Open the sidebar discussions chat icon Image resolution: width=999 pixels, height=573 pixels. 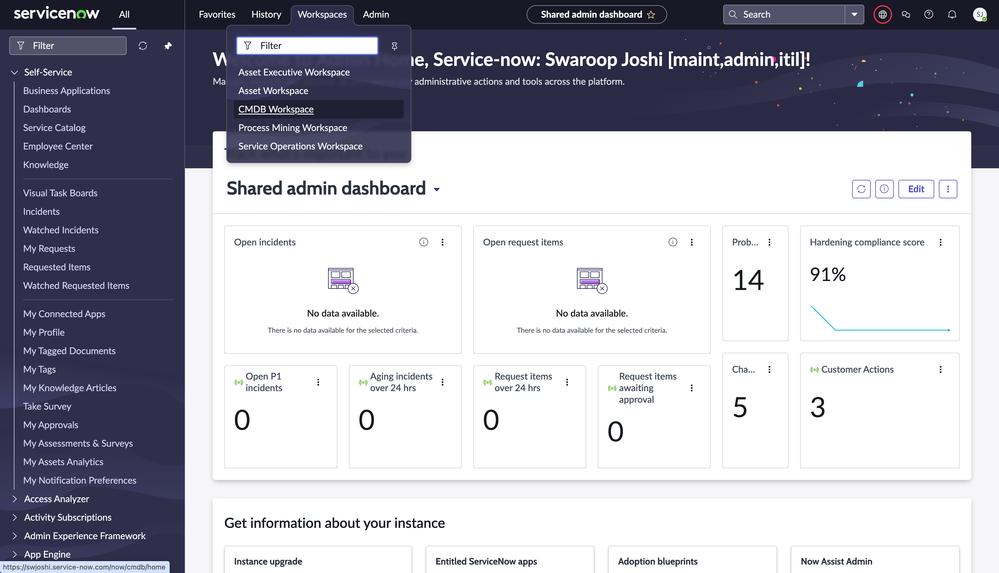click(906, 14)
